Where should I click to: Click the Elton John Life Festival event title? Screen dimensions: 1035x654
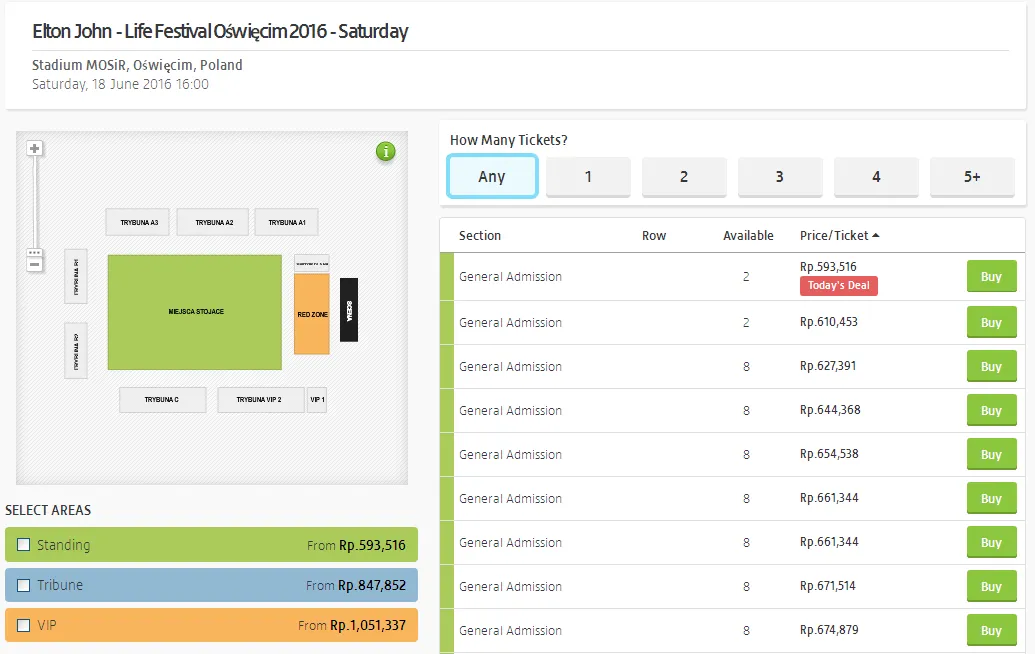pos(220,31)
